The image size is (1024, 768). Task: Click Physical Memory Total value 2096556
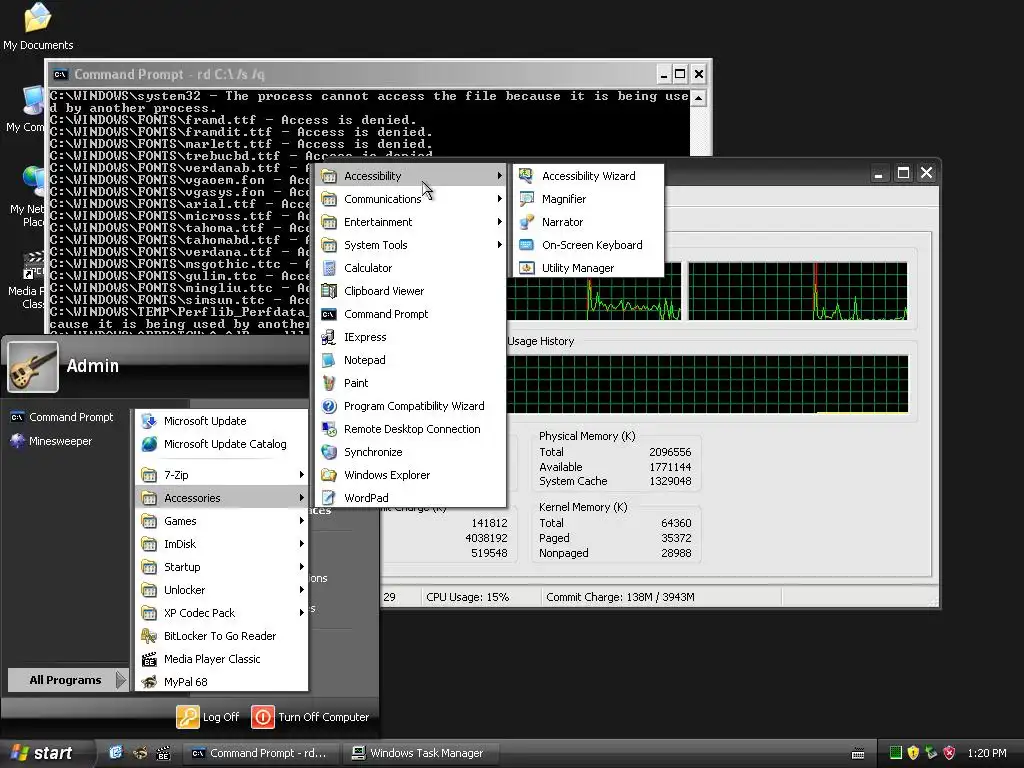tap(670, 452)
